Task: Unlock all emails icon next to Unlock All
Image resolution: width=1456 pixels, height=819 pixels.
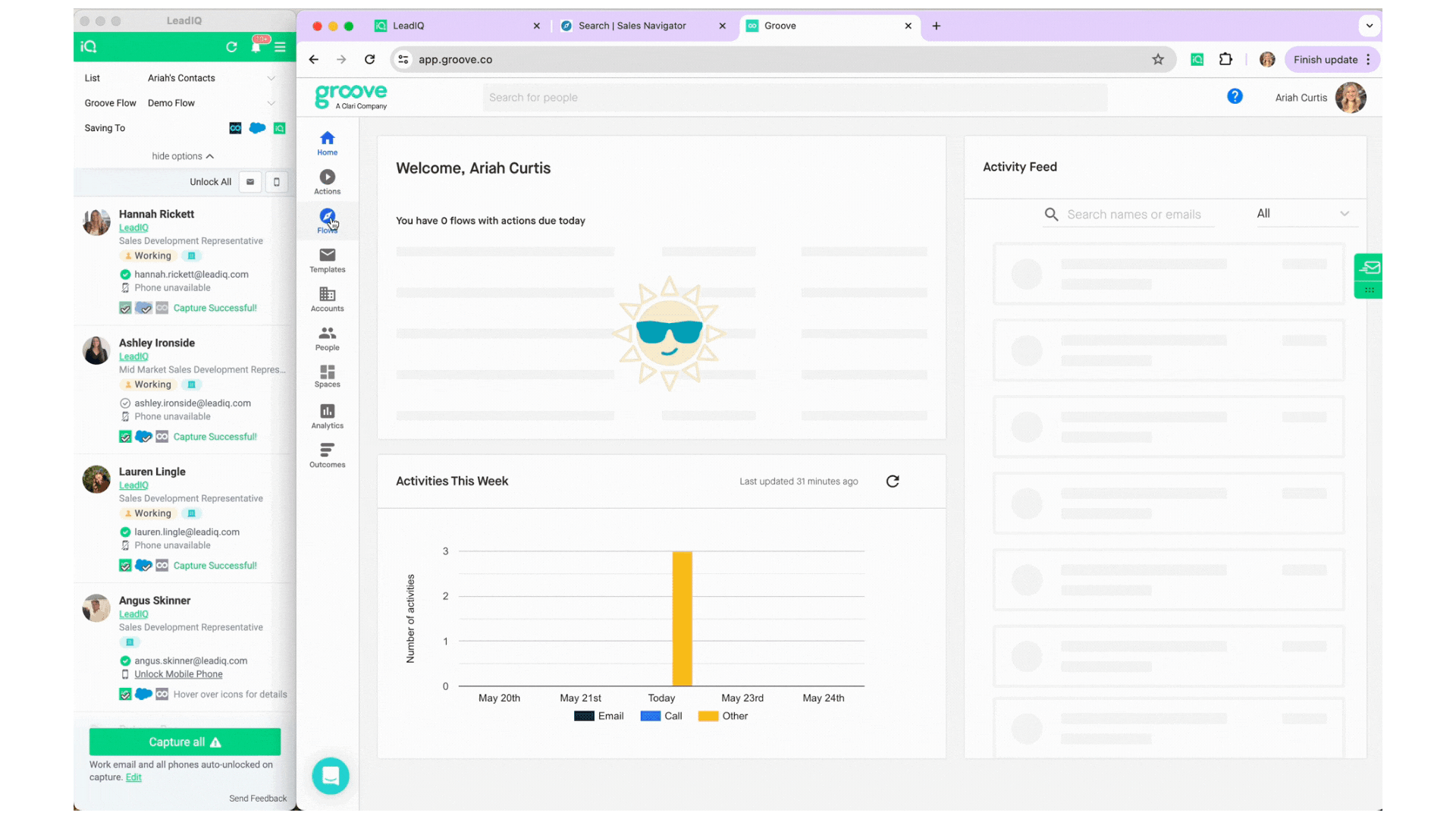Action: [x=250, y=182]
